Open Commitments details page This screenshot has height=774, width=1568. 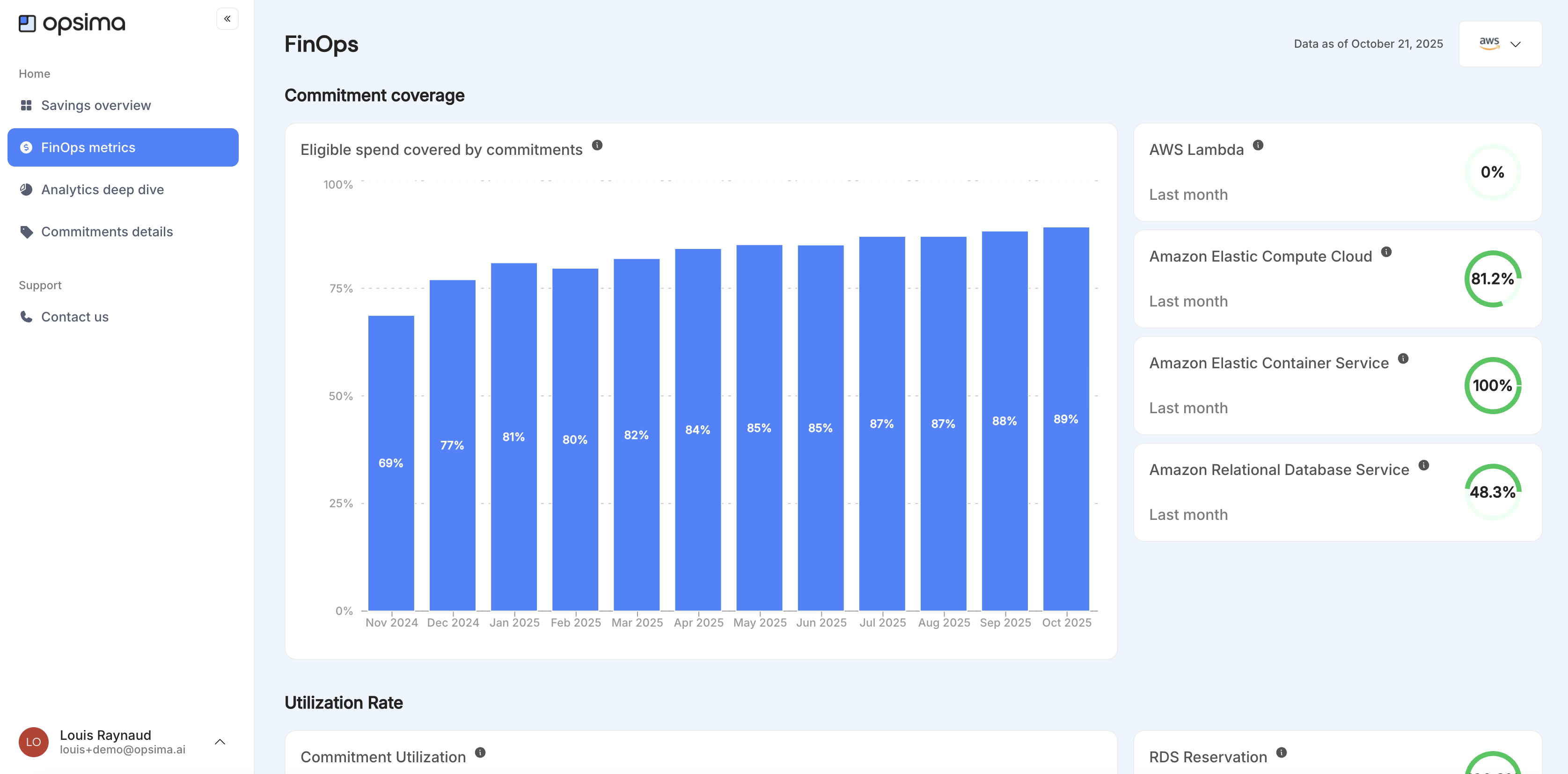pyautogui.click(x=107, y=232)
